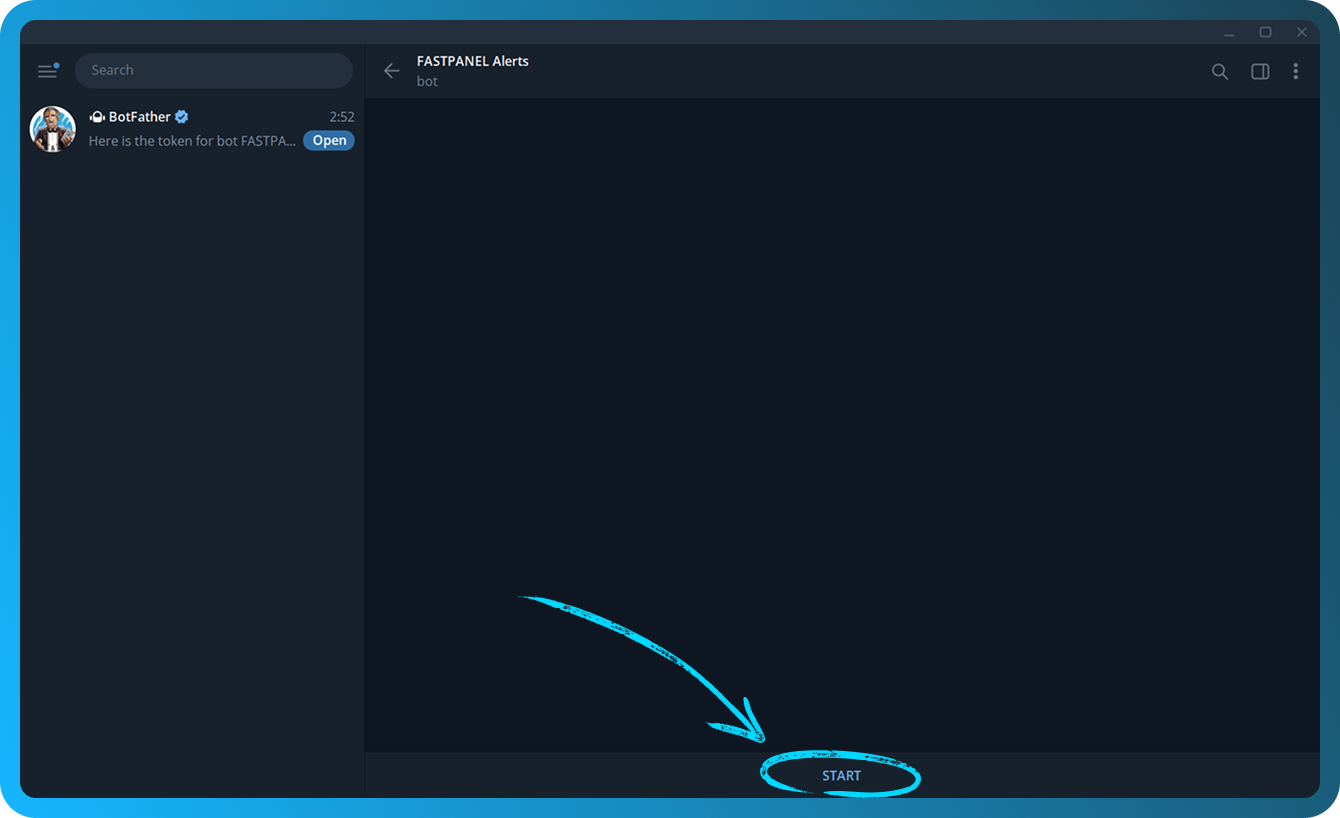Viewport: 1340px width, 818px height.
Task: Click BotFather's blue verified badge
Action: 182,117
